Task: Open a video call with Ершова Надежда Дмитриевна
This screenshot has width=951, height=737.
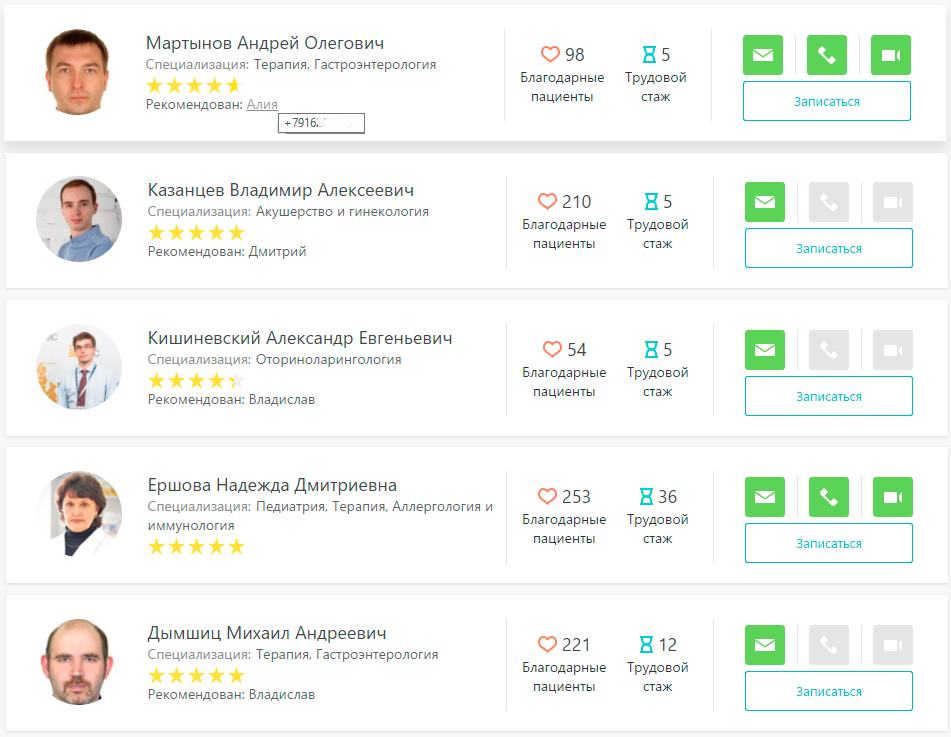Action: pos(893,497)
